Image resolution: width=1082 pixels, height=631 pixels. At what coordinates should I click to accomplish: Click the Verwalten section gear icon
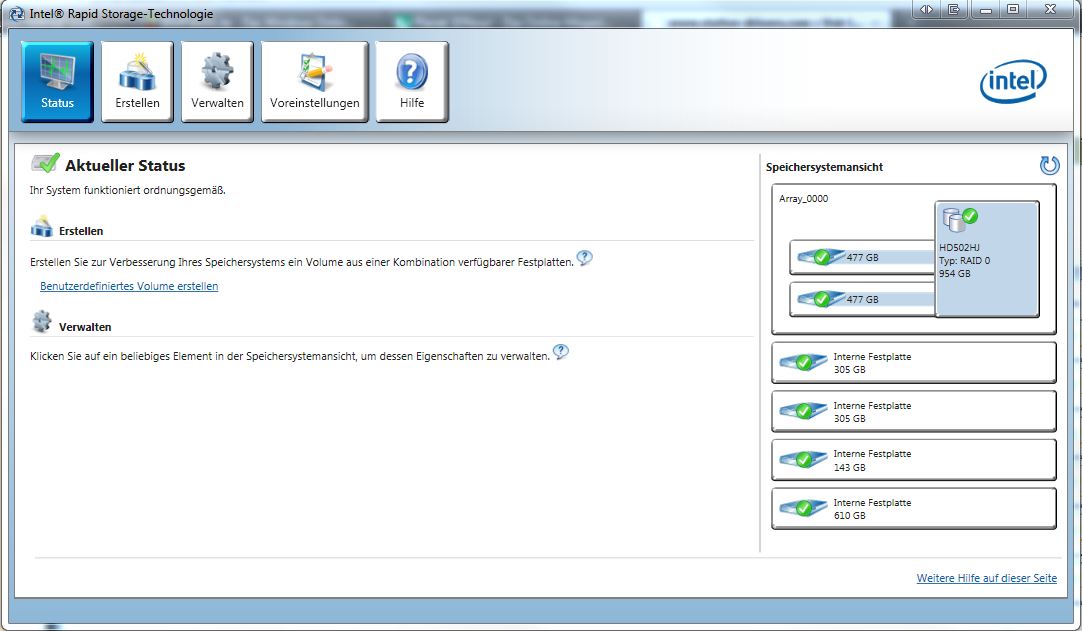41,322
